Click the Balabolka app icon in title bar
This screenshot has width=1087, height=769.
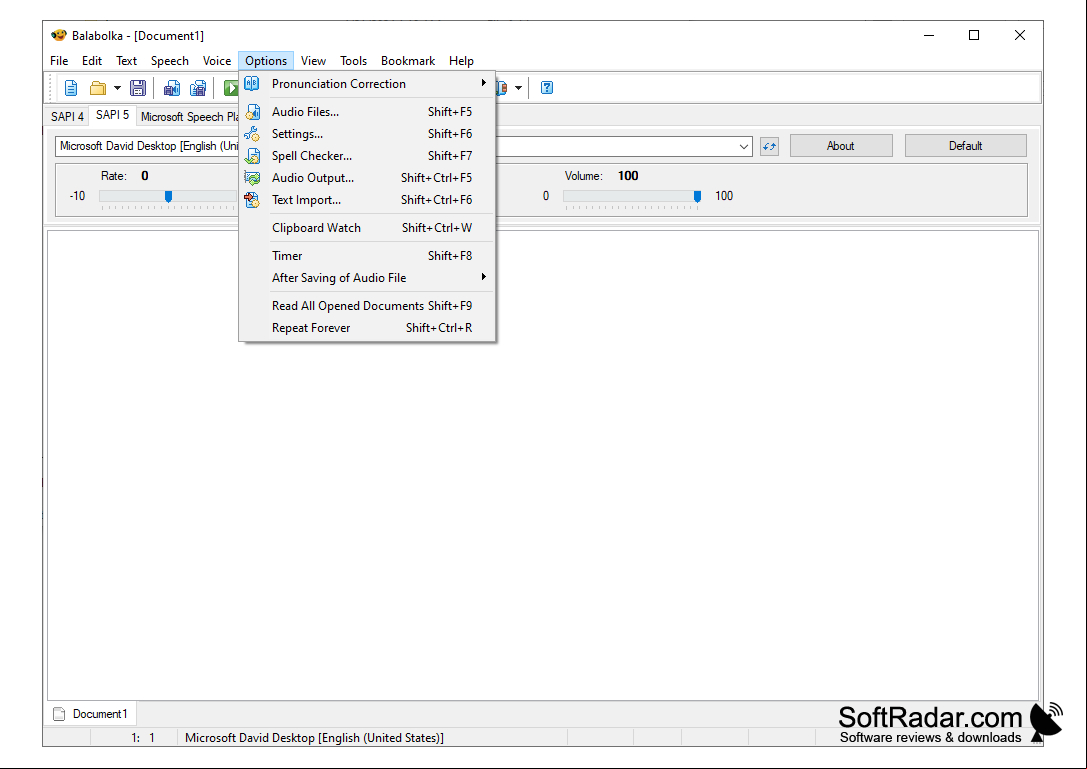click(59, 35)
